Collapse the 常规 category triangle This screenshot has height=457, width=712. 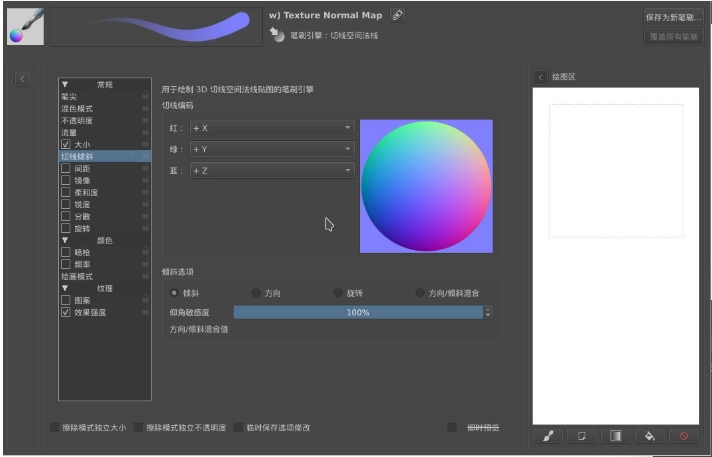[65, 84]
